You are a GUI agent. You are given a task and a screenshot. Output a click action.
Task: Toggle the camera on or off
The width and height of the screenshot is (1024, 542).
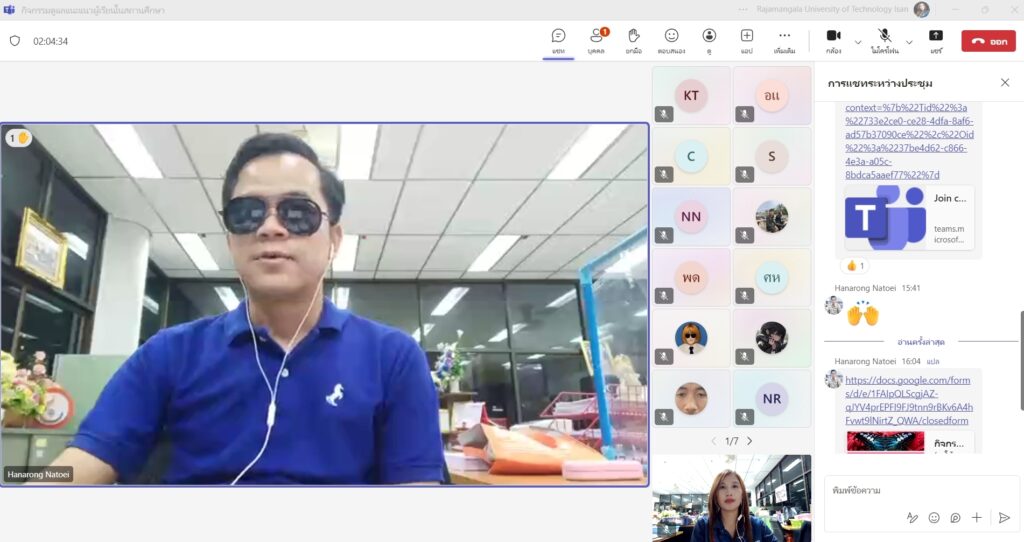[x=833, y=40]
